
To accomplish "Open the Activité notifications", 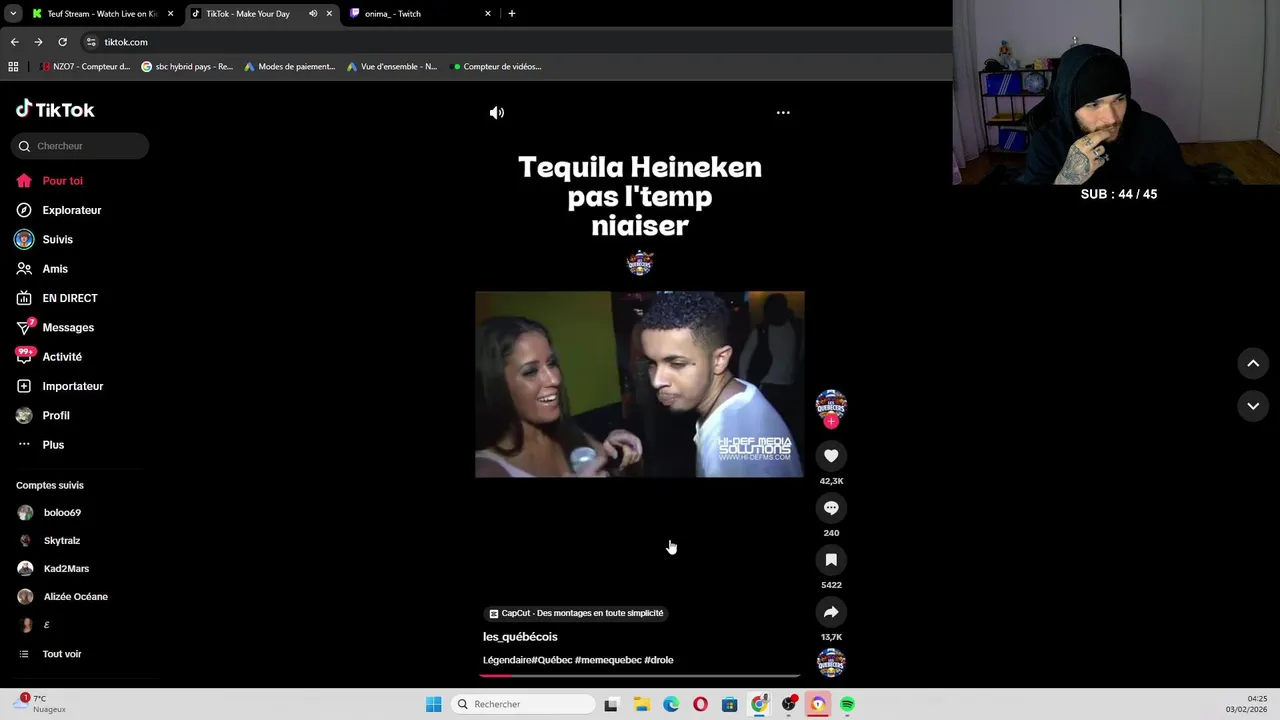I will click(49, 357).
